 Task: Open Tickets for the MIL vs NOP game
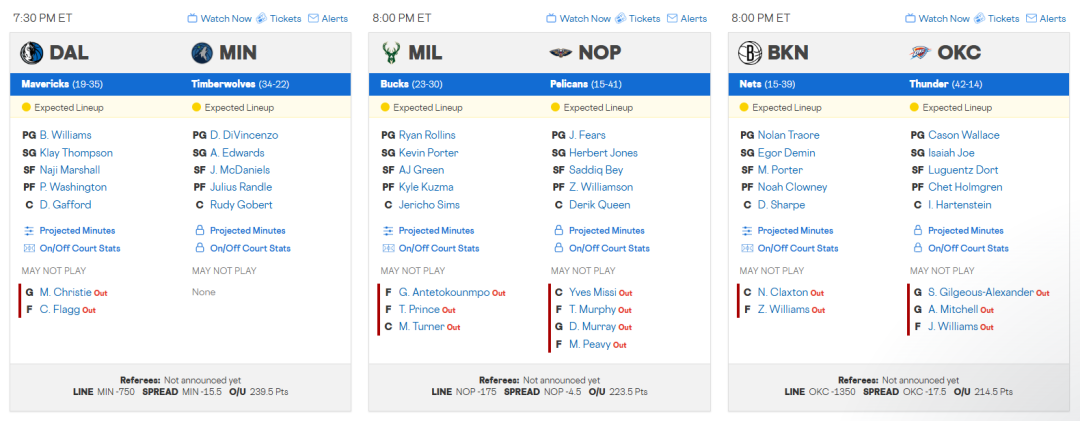pos(638,18)
